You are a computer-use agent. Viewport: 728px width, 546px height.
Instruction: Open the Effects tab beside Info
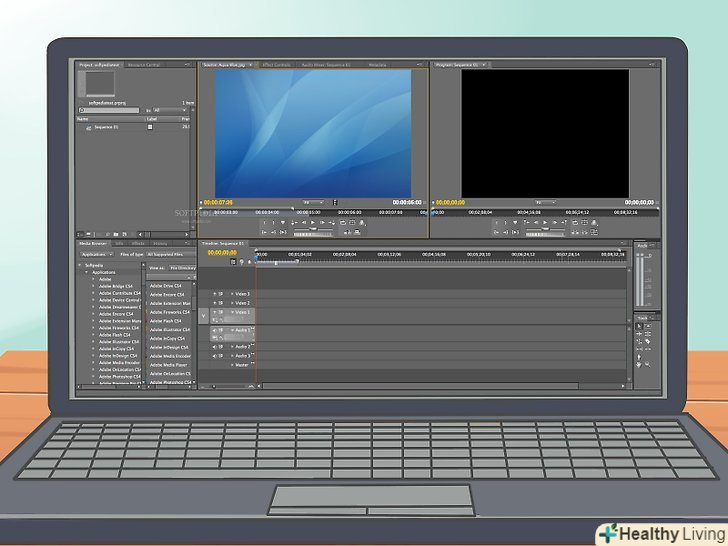tap(137, 243)
